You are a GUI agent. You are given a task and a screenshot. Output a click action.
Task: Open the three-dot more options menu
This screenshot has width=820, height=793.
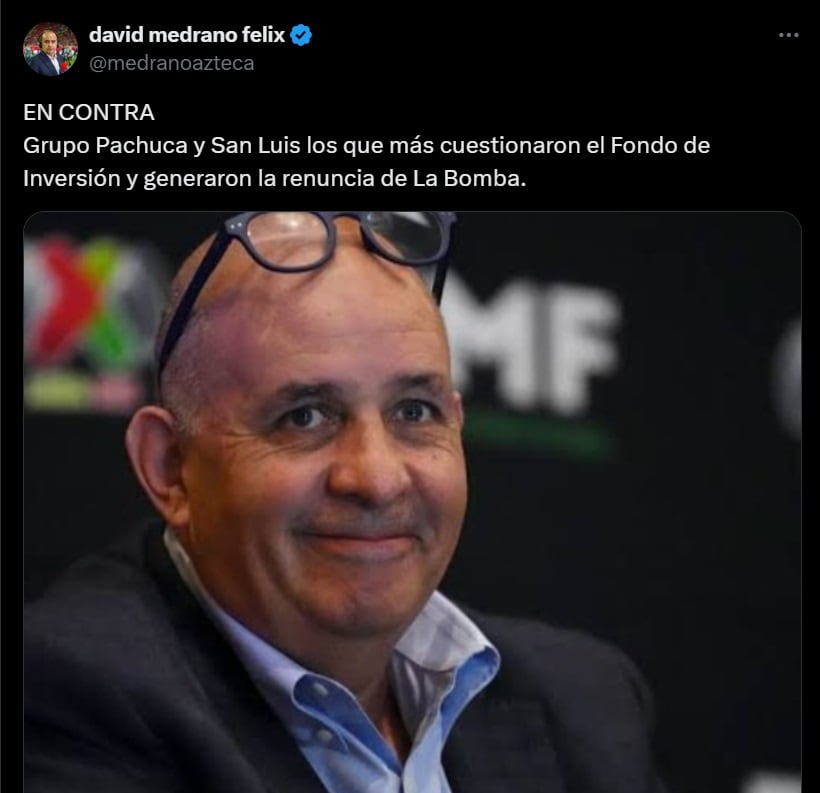[788, 35]
